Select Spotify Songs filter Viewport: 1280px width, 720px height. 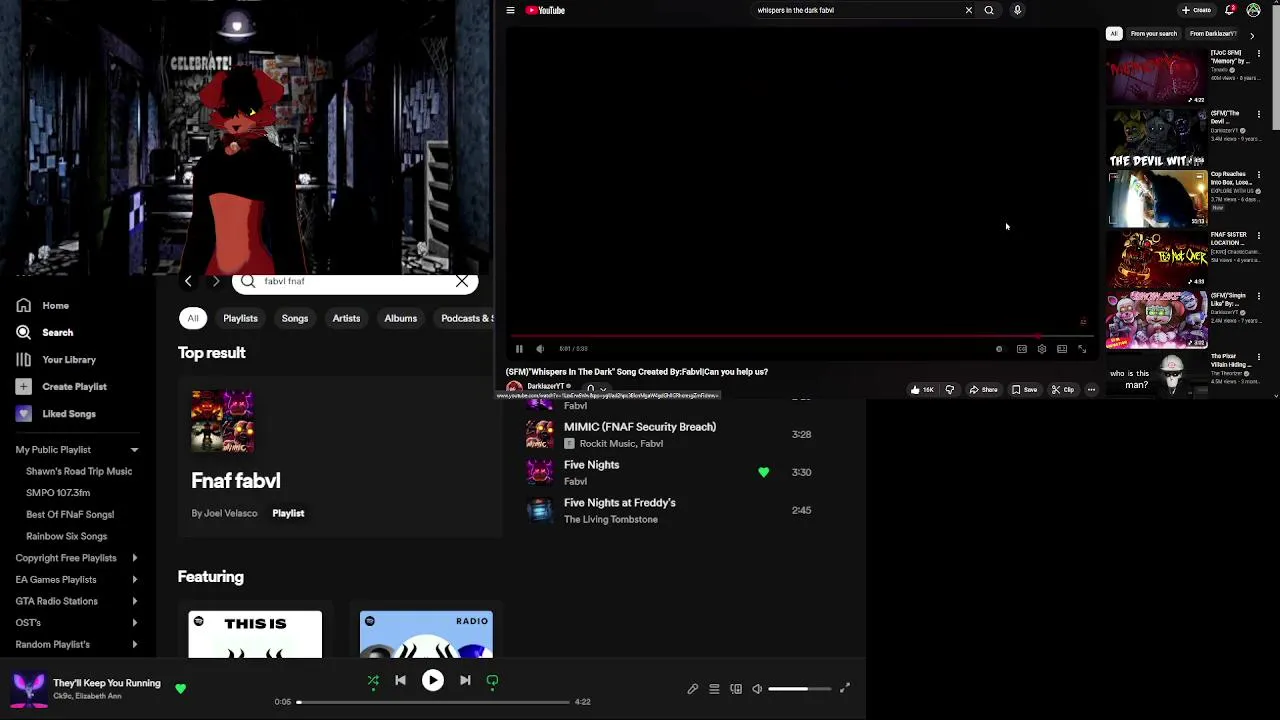pos(295,318)
